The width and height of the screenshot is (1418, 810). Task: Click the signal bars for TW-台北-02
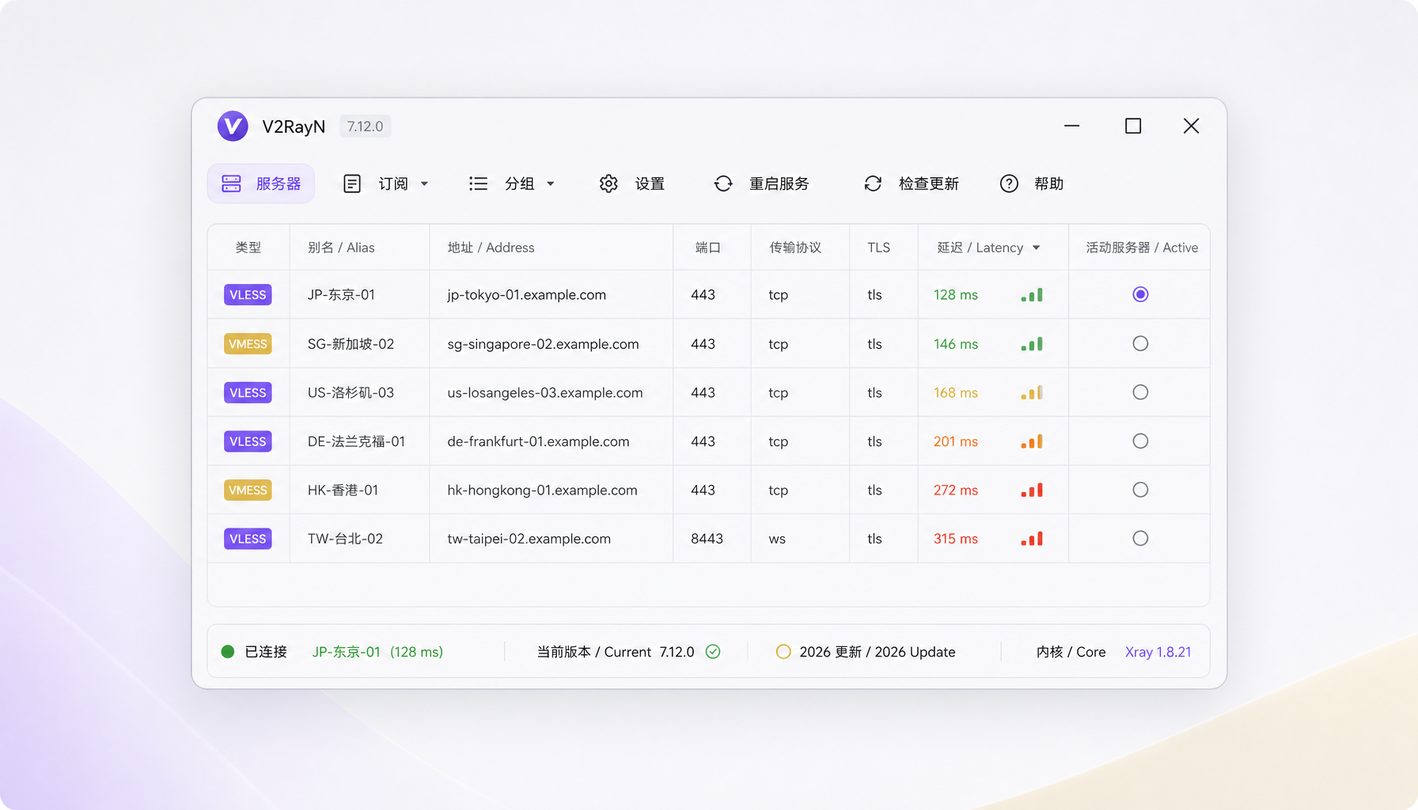point(1032,539)
